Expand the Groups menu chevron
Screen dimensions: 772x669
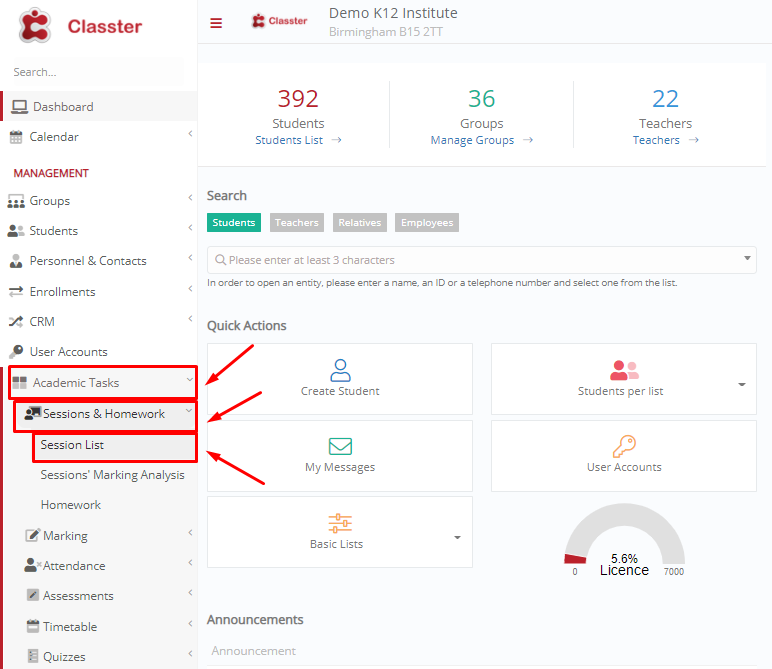(x=190, y=198)
